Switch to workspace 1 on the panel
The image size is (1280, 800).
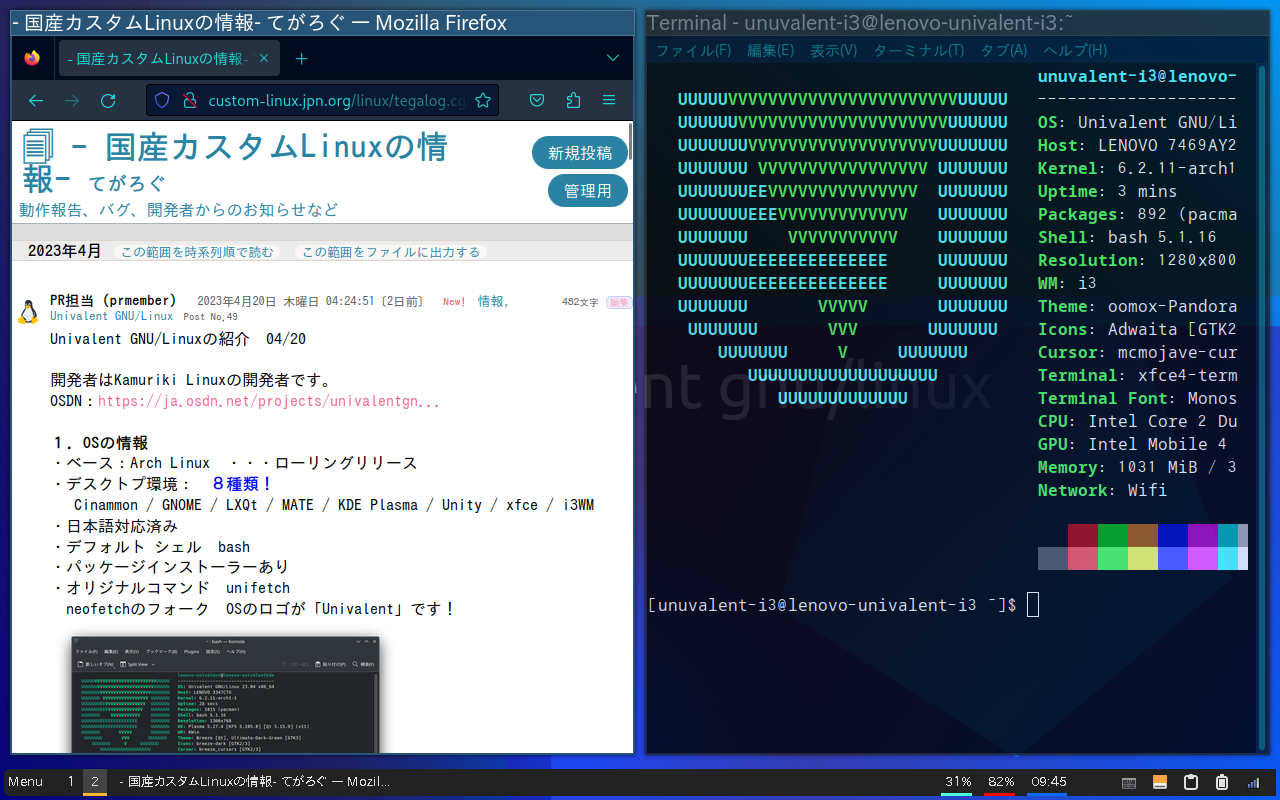pos(70,782)
